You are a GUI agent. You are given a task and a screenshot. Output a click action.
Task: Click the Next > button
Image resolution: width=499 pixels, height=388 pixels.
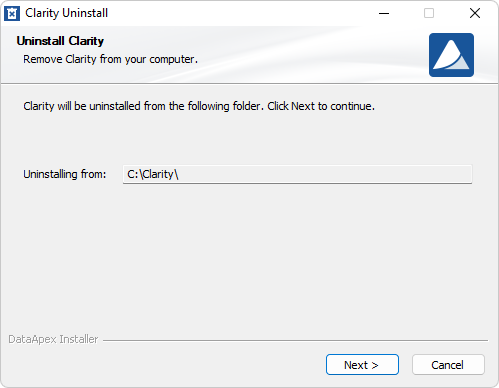point(362,365)
